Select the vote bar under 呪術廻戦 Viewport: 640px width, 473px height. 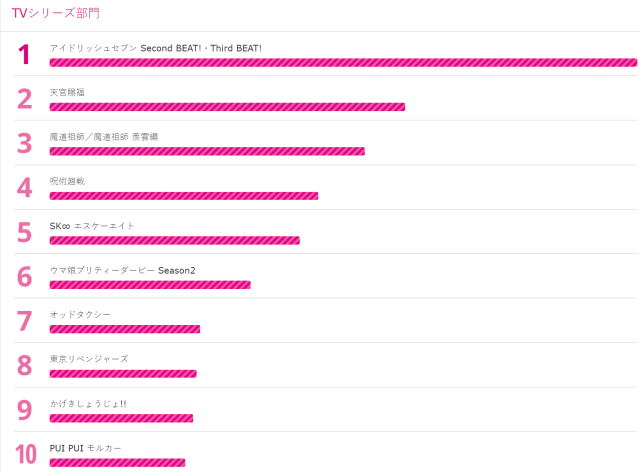pos(184,196)
